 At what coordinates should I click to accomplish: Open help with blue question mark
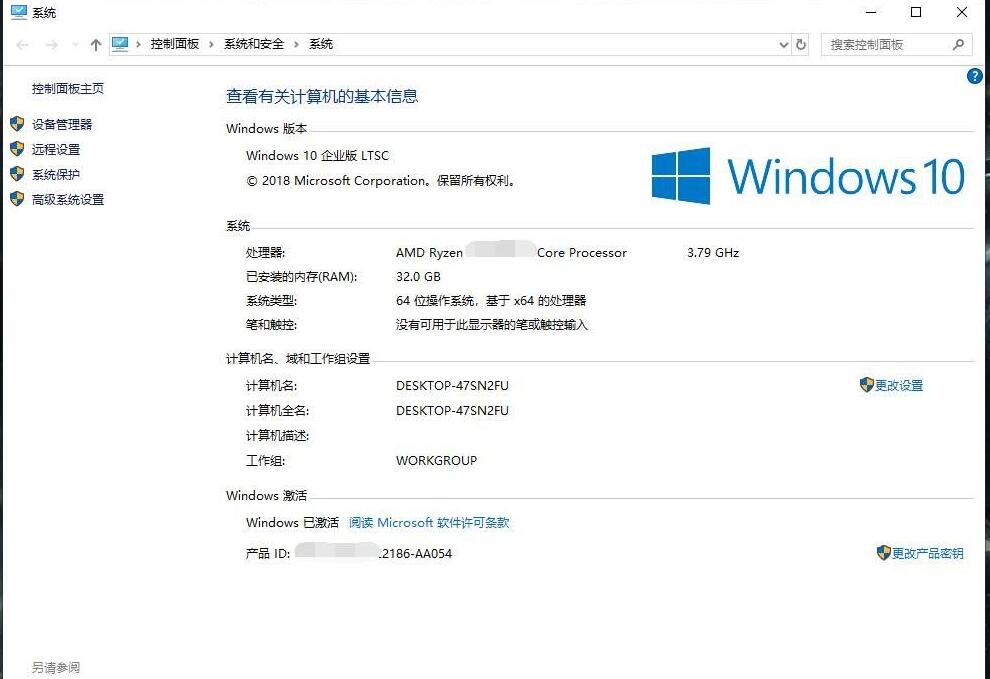pos(974,76)
